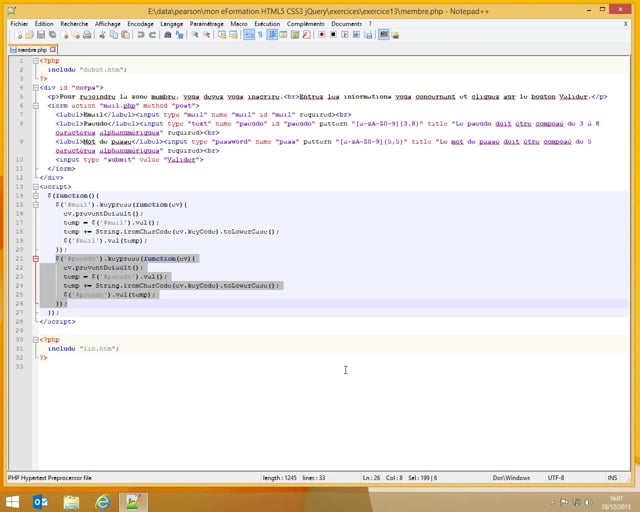Click the Close document toolbar icon
The width and height of the screenshot is (640, 512).
[x=65, y=35]
